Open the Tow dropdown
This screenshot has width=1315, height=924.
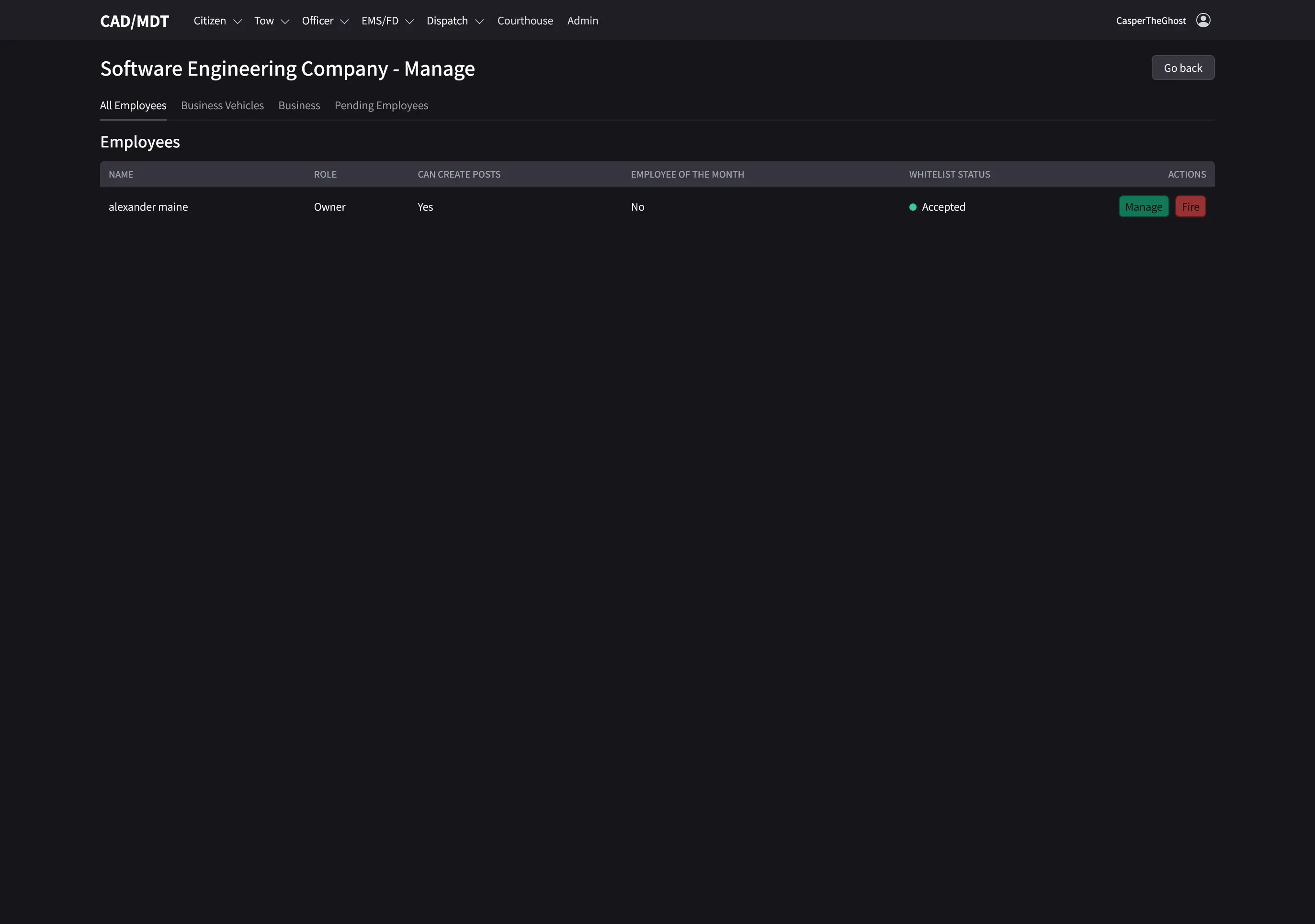[271, 21]
